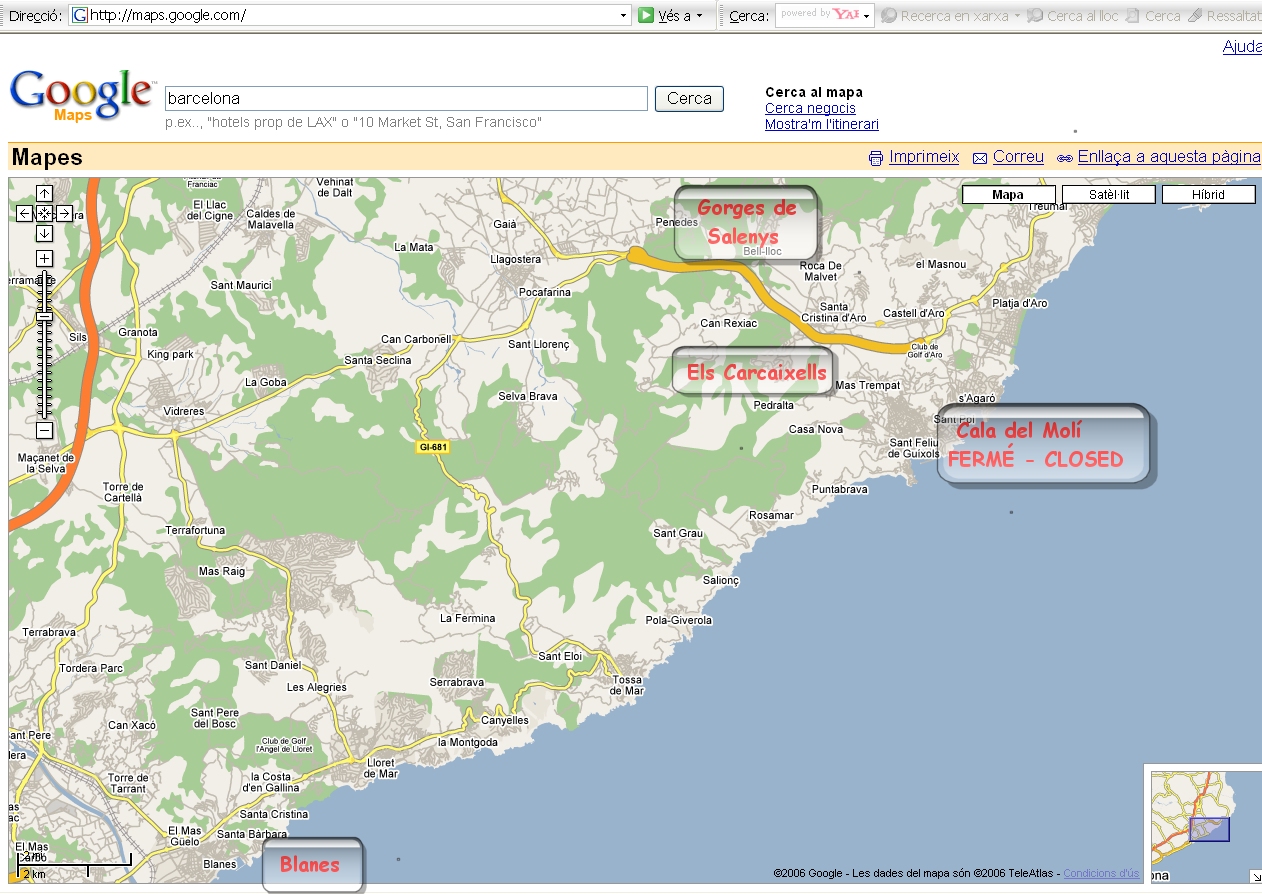Open the Ajuda help link
The height and width of the screenshot is (894, 1262).
coord(1242,47)
